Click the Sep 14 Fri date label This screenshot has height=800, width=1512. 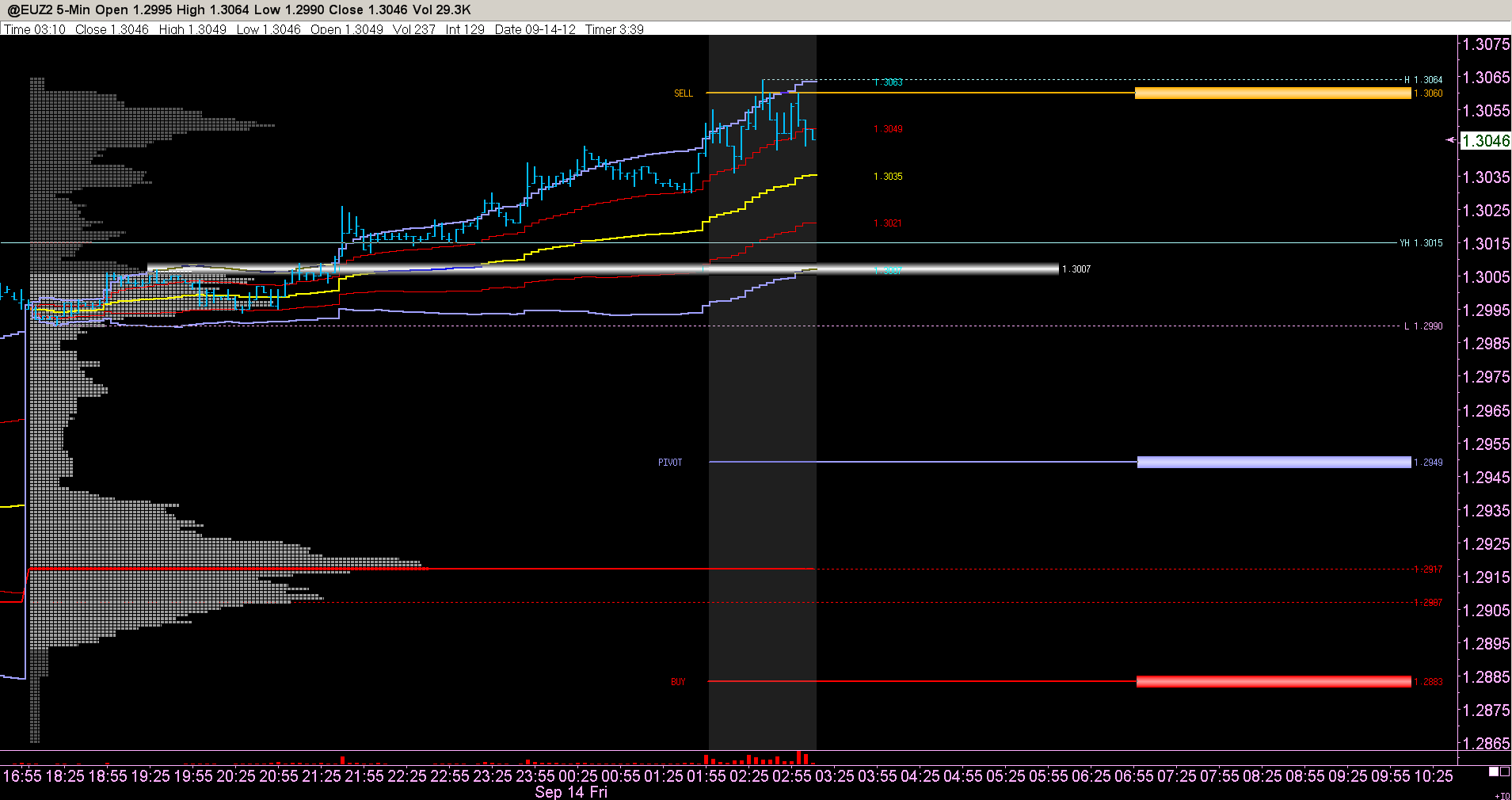point(571,792)
